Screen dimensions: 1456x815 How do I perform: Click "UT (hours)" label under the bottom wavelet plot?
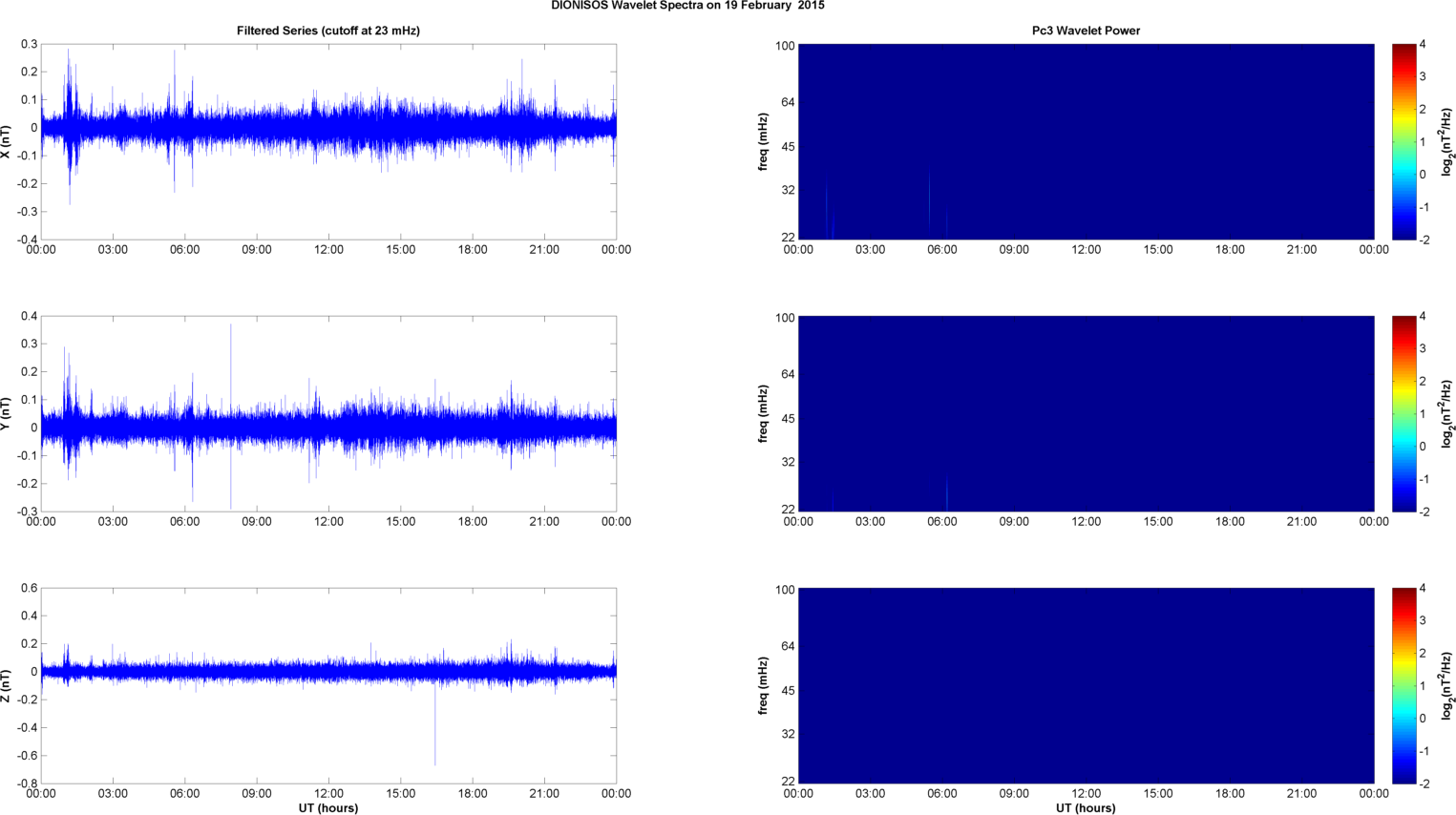pyautogui.click(x=1086, y=808)
